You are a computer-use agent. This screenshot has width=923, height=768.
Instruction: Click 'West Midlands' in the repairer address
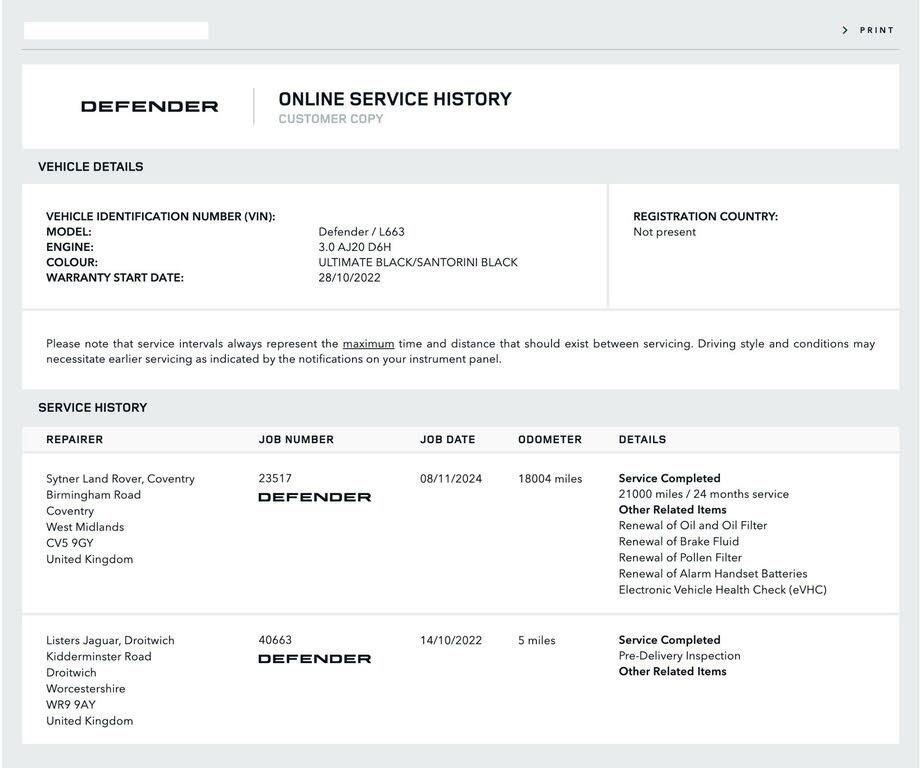[x=85, y=527]
